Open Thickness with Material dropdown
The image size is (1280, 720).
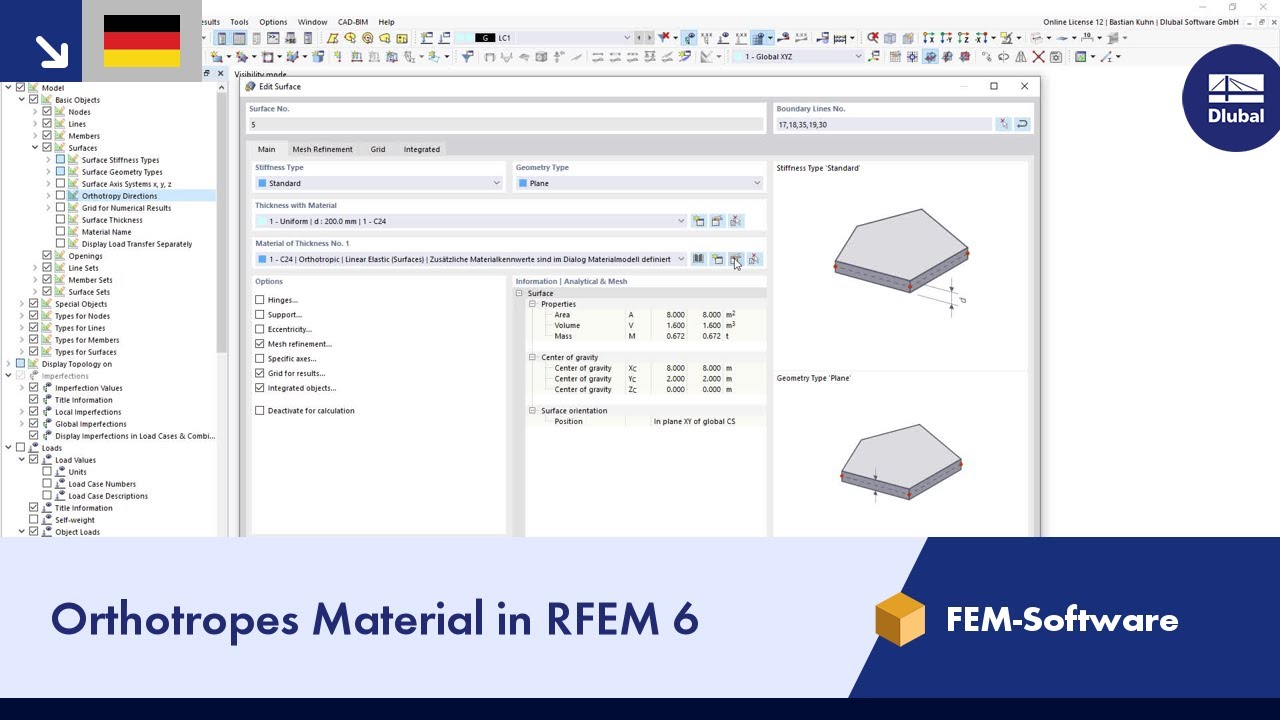[x=681, y=221]
